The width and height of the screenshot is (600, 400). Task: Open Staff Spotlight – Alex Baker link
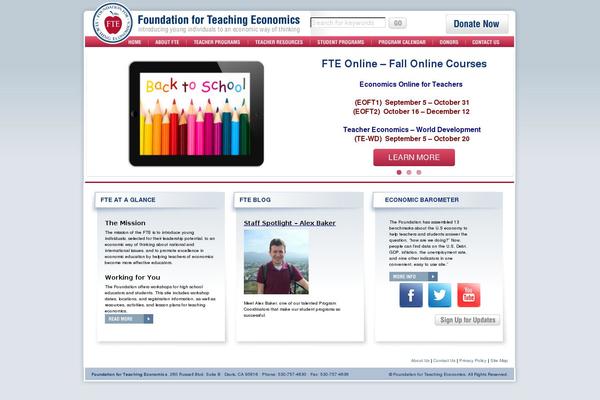tap(290, 223)
